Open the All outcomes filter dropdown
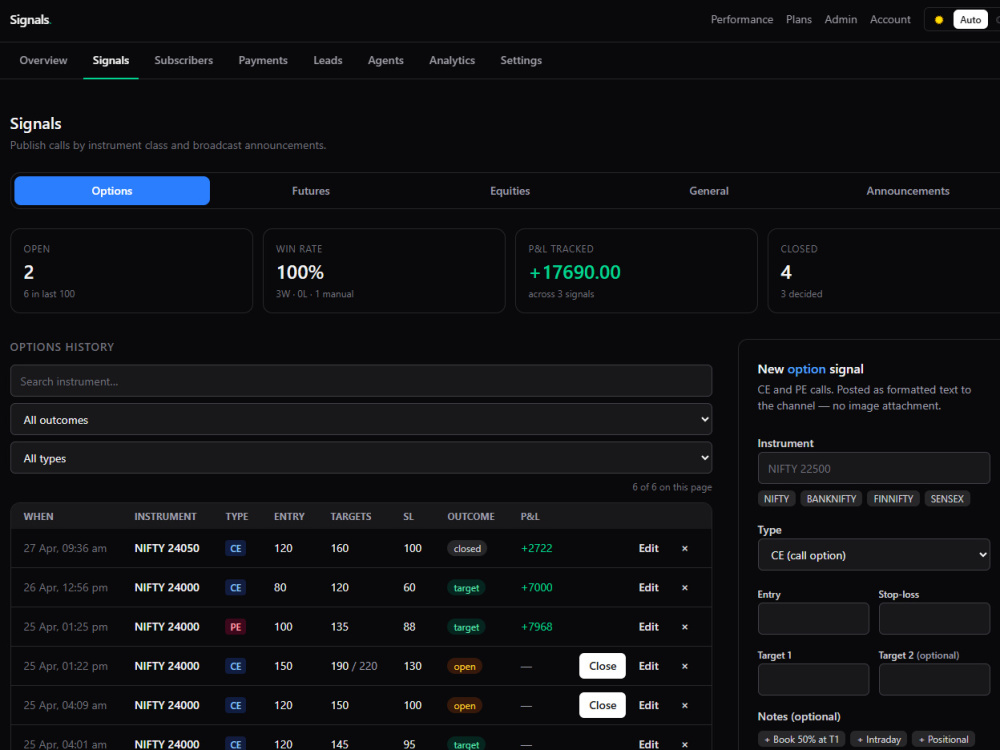Viewport: 1000px width, 750px height. click(361, 420)
